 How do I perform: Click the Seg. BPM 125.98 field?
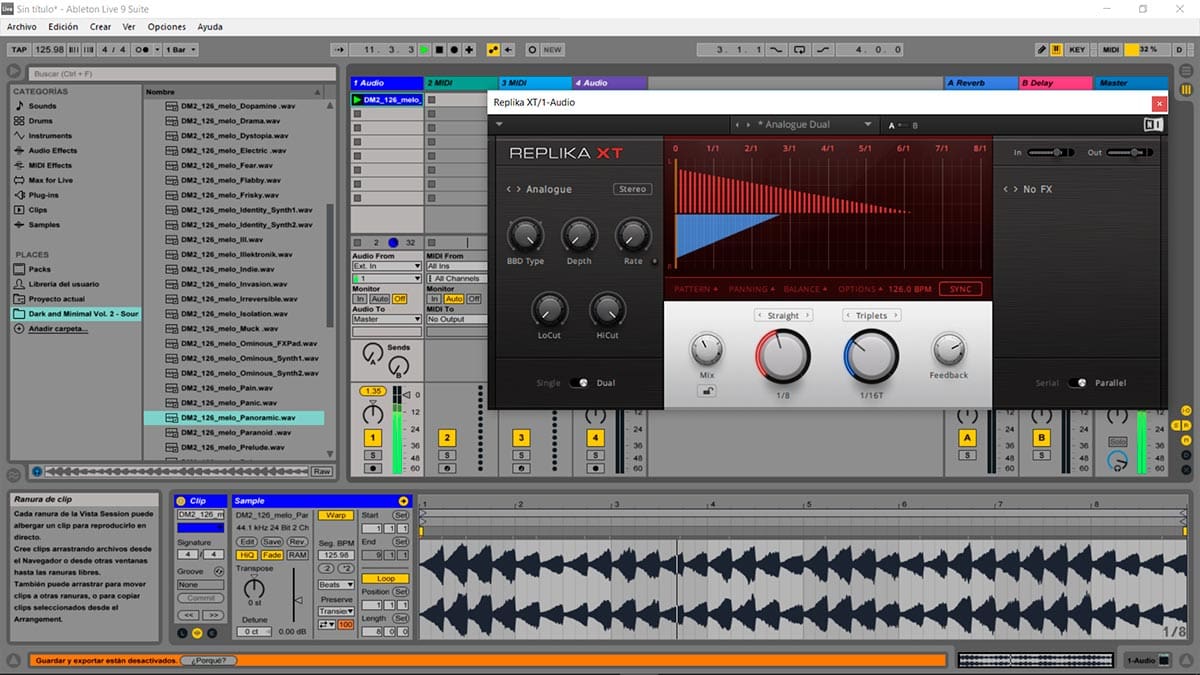click(335, 555)
